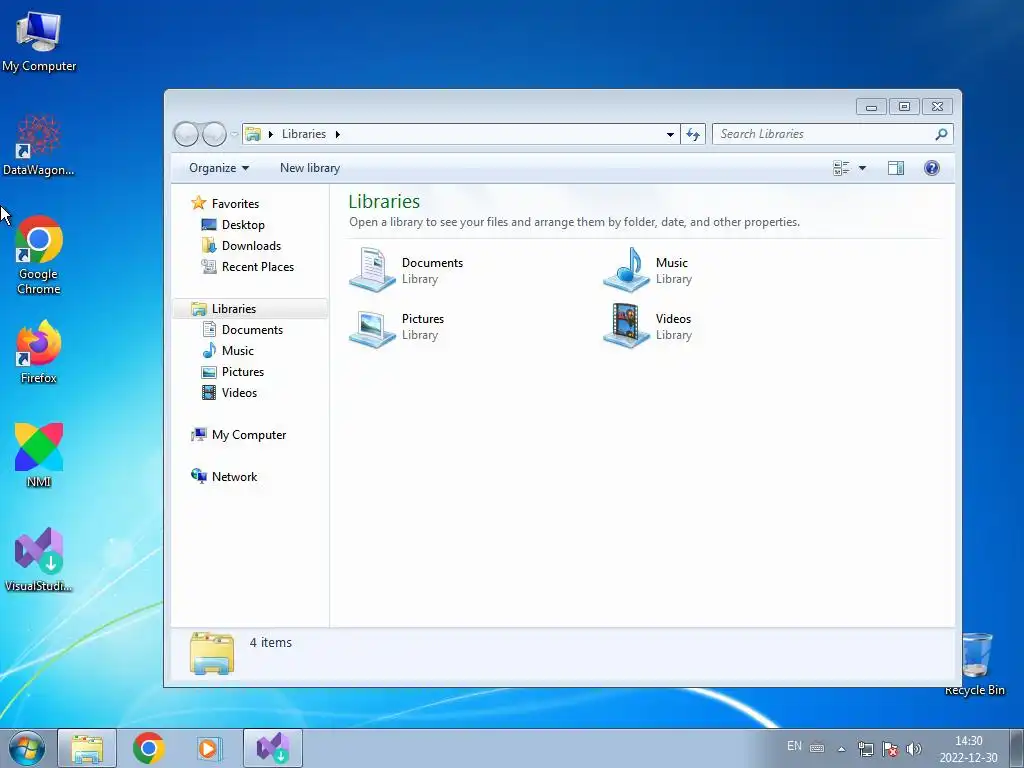
Task: Click the volume speaker tray icon
Action: coord(914,749)
